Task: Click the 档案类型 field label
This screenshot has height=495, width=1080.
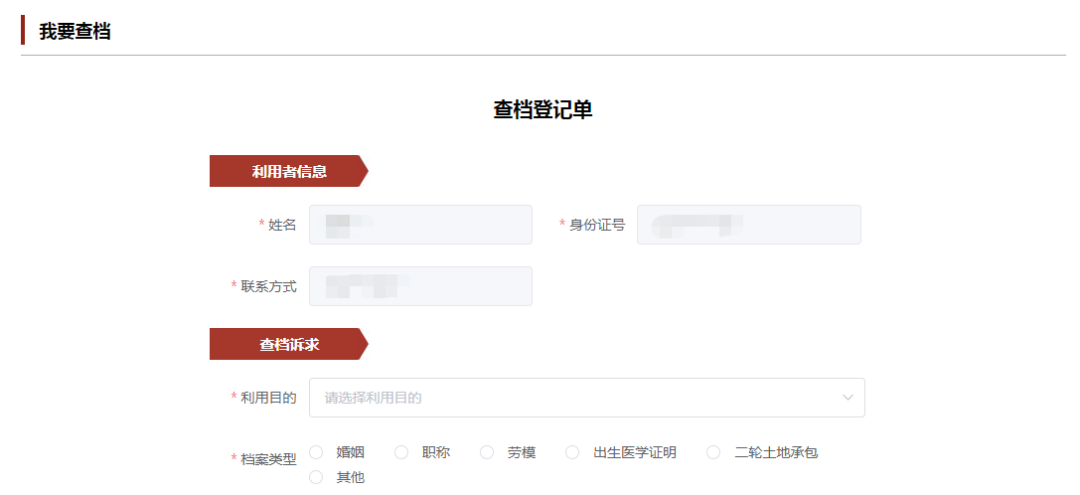Action: 268,459
